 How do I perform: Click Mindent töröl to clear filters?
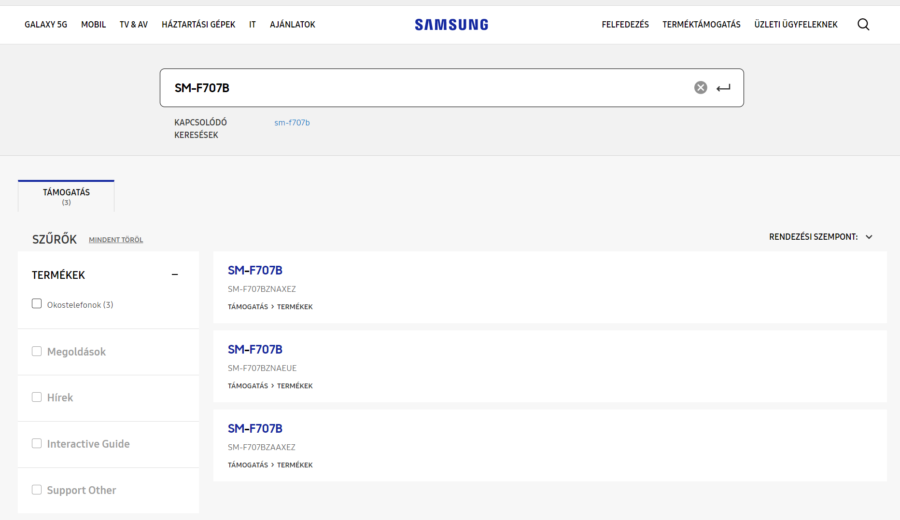click(x=116, y=240)
